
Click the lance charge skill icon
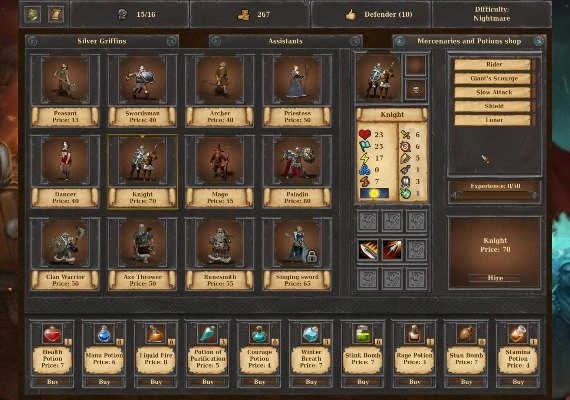[x=392, y=250]
